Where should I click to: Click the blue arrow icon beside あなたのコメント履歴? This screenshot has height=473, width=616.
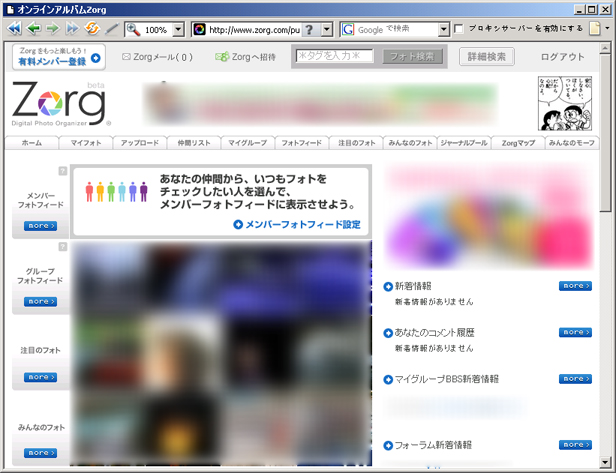388,333
